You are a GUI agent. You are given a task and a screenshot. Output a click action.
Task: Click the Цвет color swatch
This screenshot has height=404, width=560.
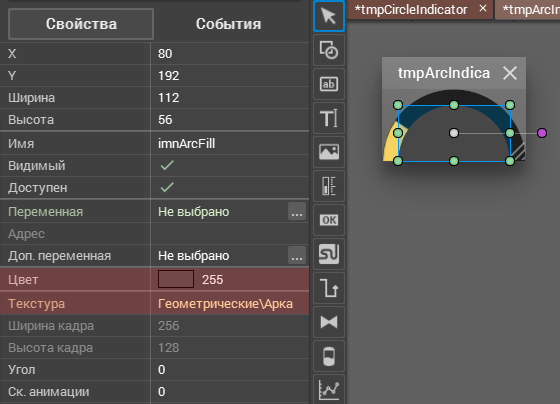(x=176, y=279)
